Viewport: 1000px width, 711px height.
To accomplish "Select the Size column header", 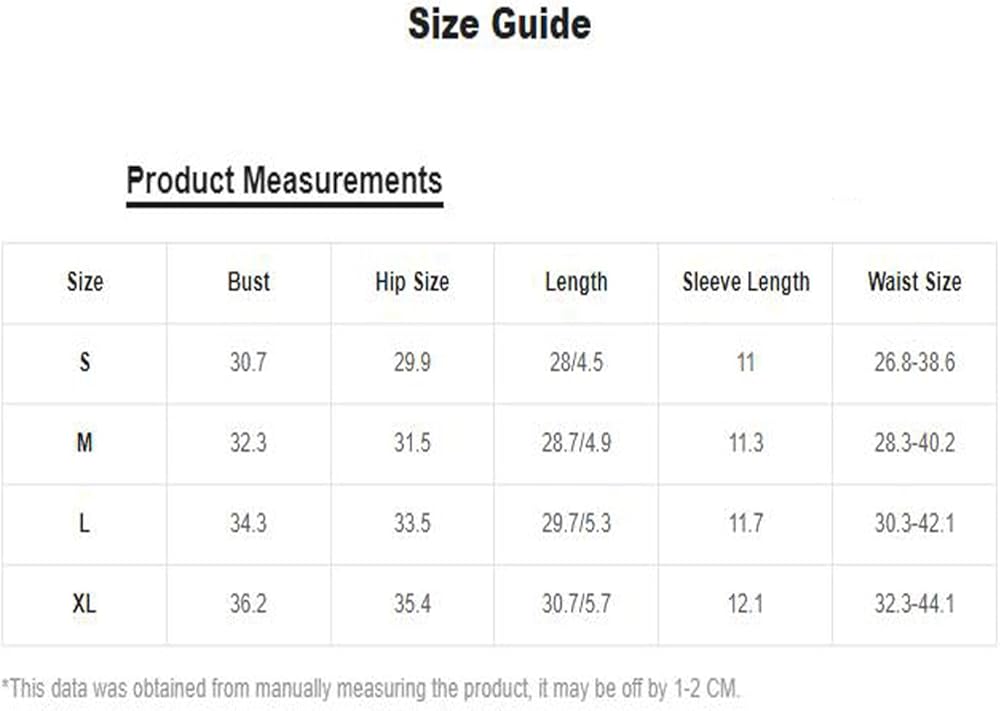I will coord(85,281).
